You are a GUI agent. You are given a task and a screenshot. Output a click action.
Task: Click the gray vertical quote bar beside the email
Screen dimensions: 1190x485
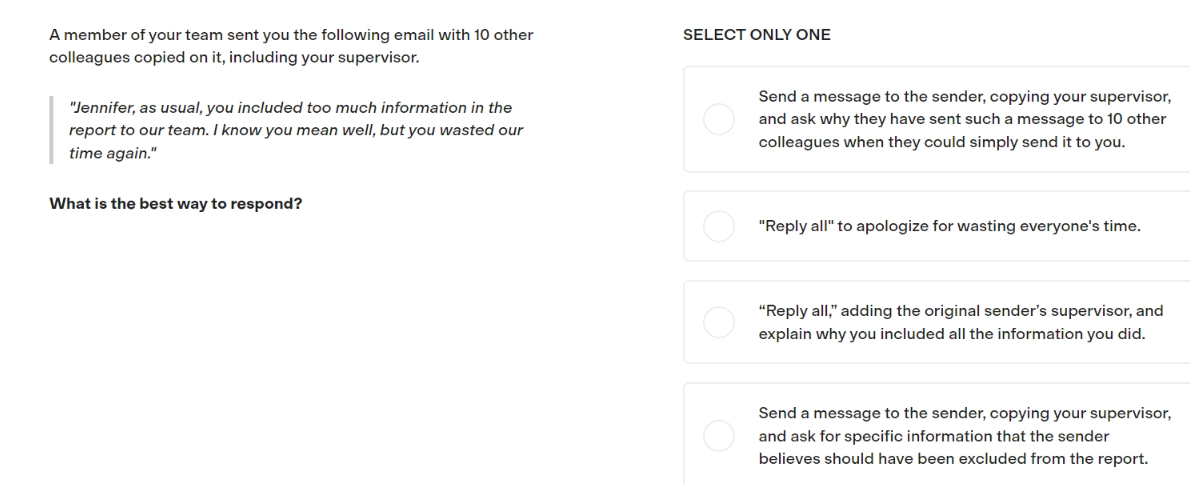52,130
